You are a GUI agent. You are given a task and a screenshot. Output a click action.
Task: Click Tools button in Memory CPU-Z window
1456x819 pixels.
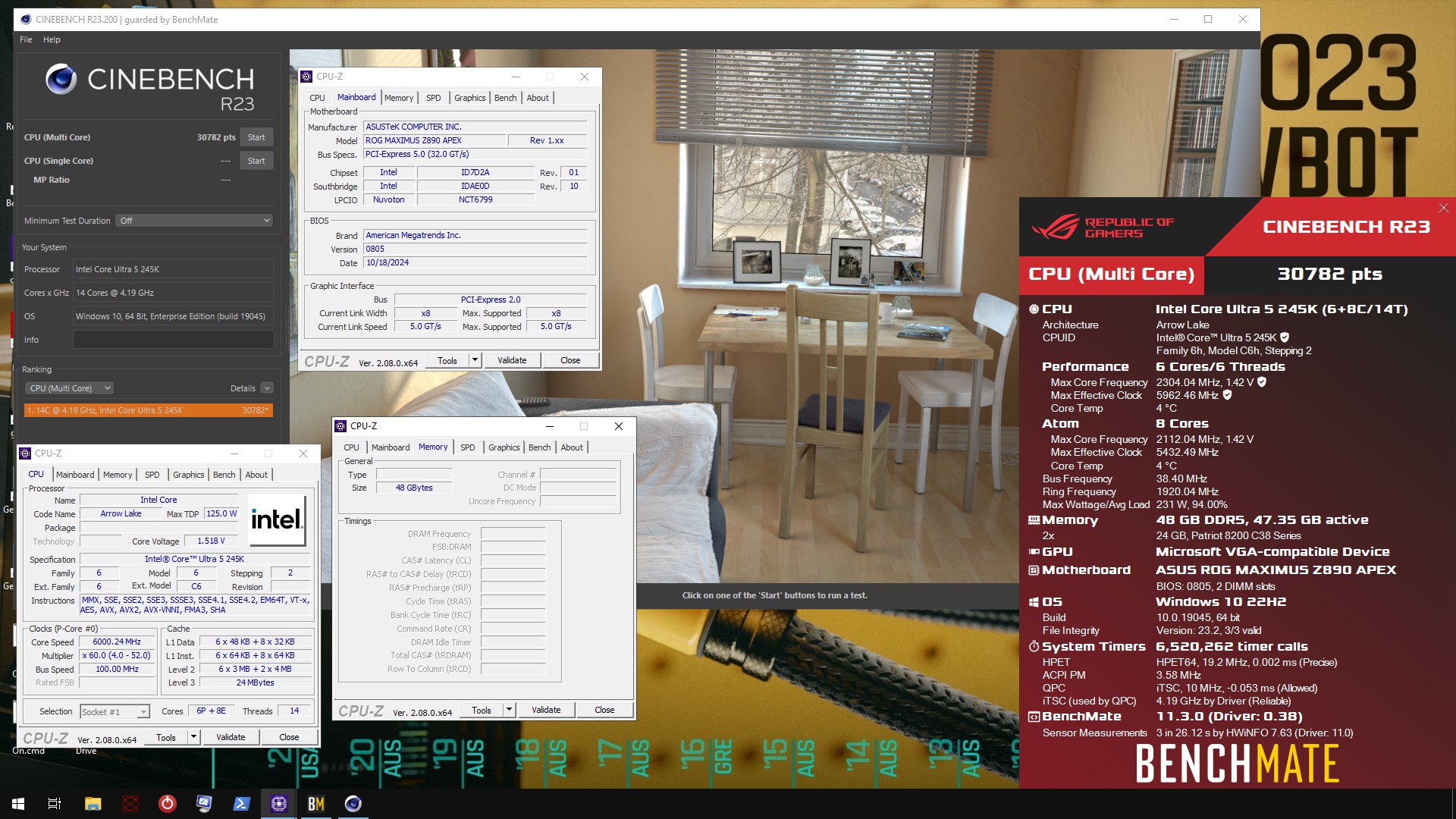tap(482, 710)
